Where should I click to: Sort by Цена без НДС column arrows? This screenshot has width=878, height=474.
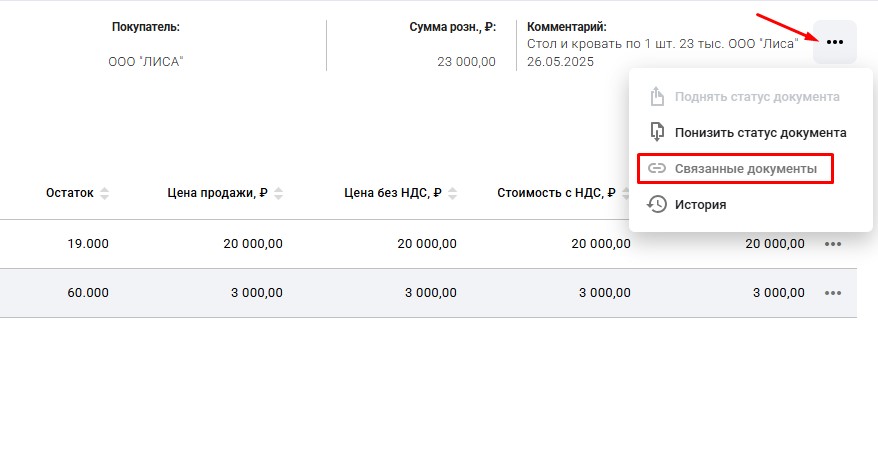[452, 193]
